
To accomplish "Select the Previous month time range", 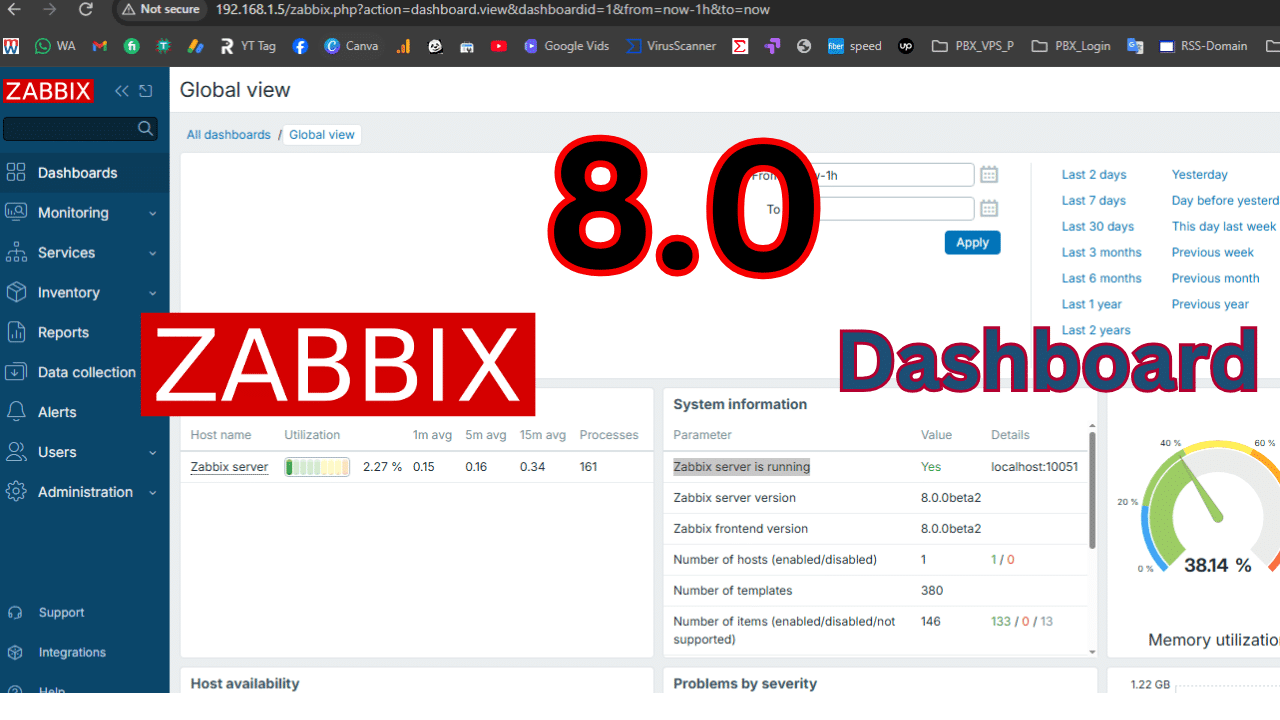I will click(1216, 279).
